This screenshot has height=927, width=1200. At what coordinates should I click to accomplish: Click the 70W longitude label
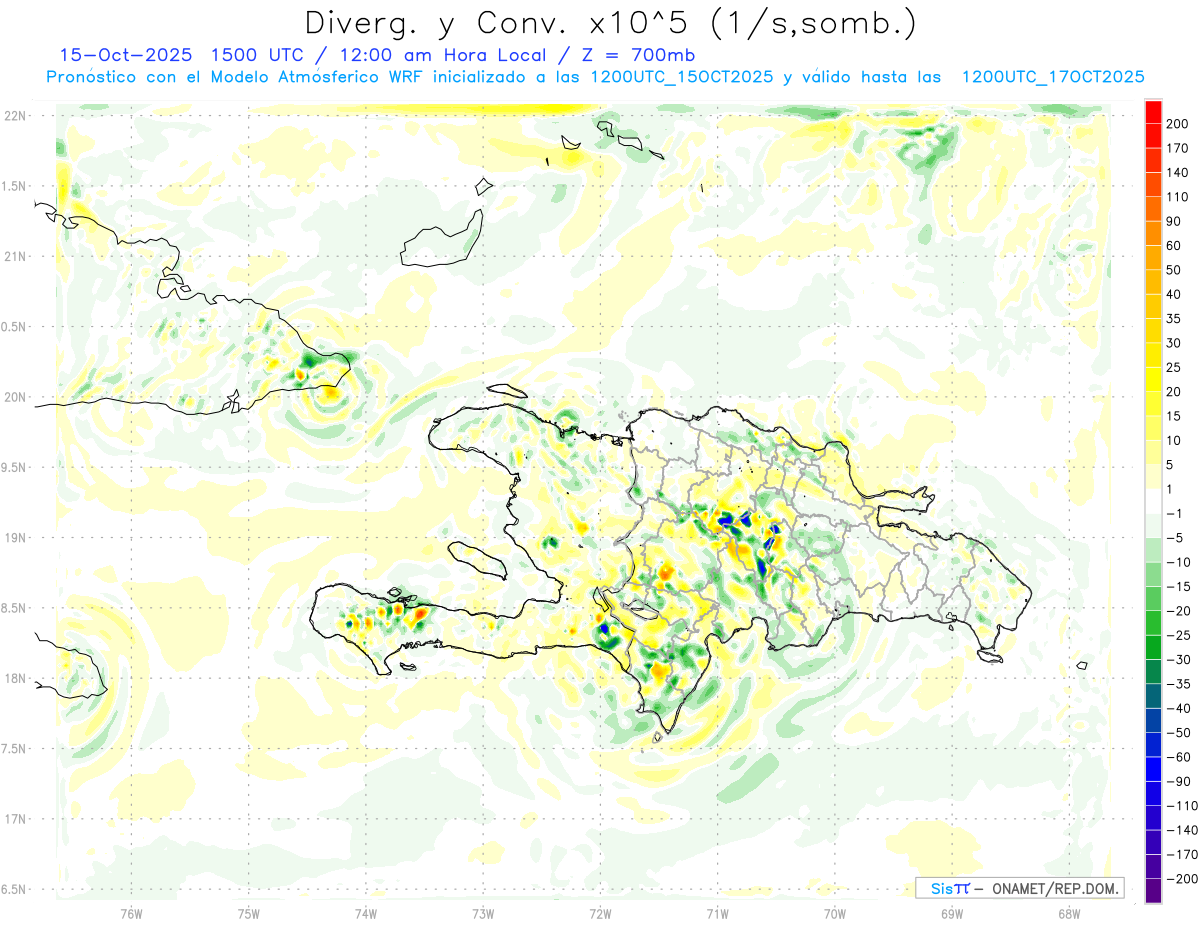[835, 913]
